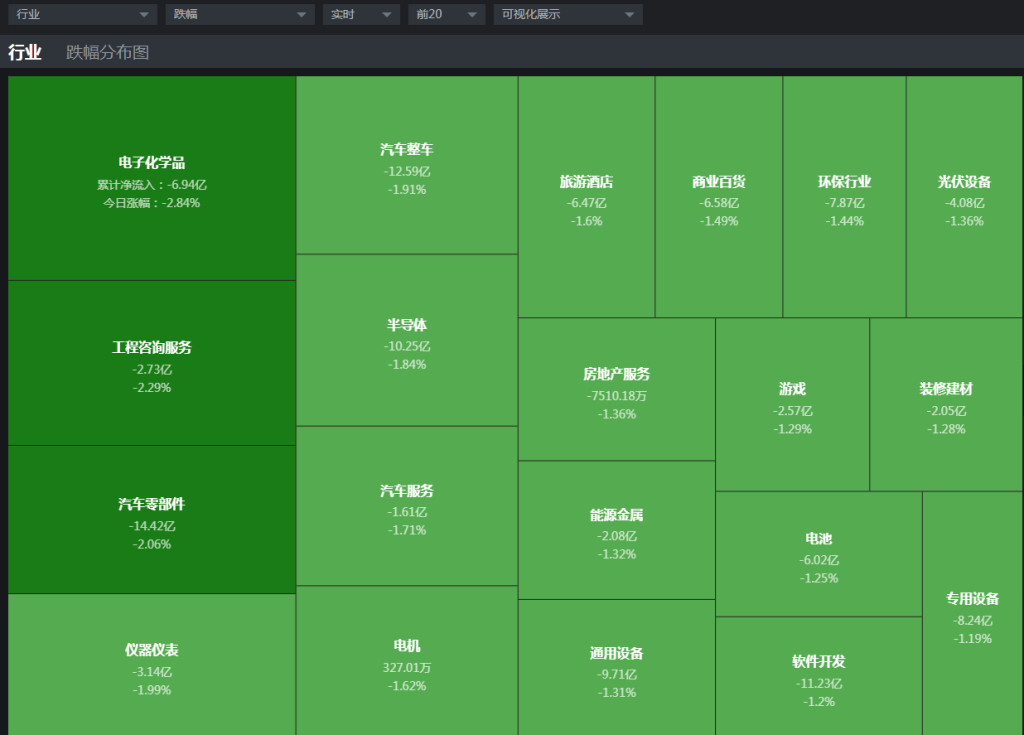1024x735 pixels.
Task: Select the 通用设备 treemap block
Action: coord(617,668)
